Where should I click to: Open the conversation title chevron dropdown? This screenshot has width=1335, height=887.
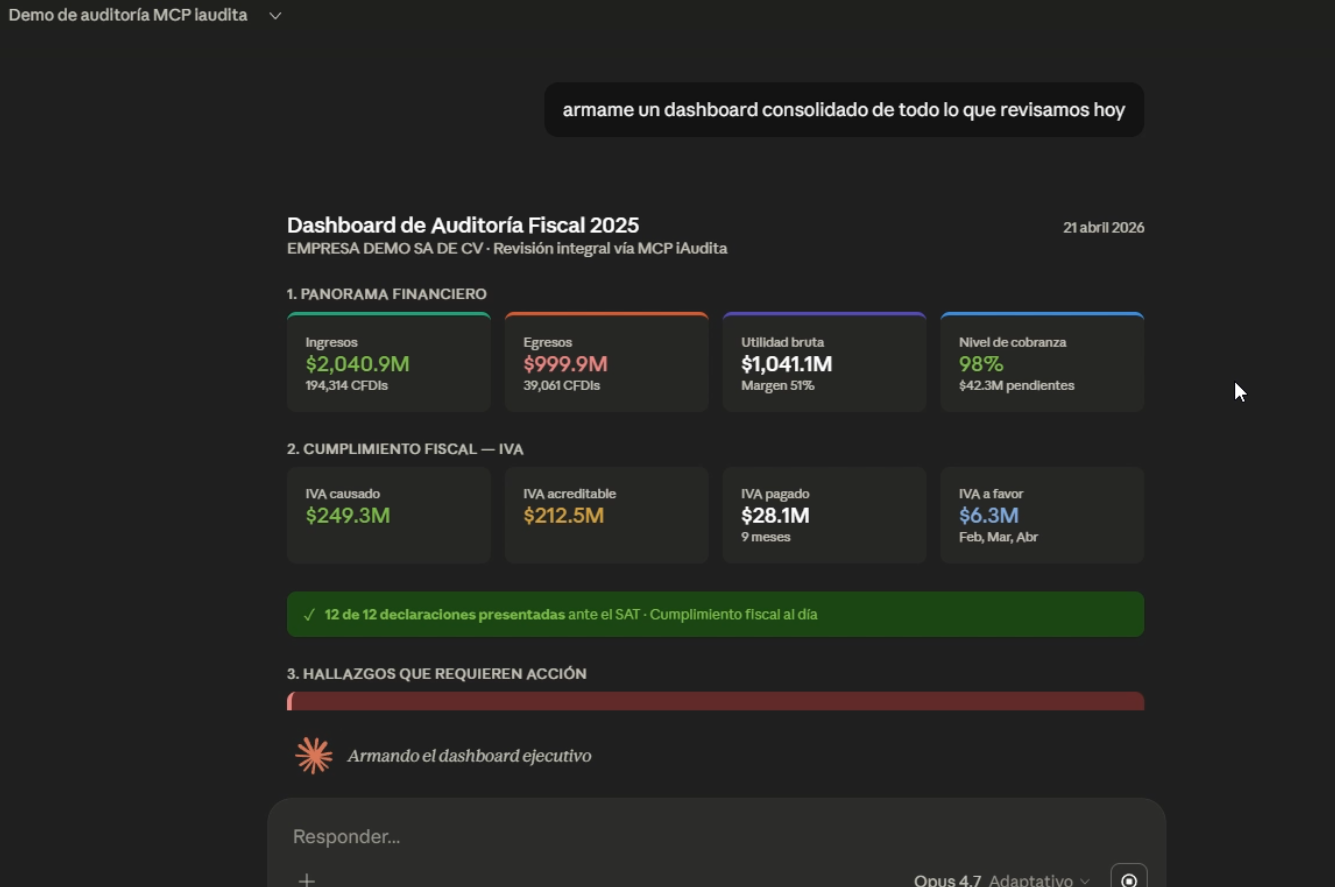coord(275,16)
